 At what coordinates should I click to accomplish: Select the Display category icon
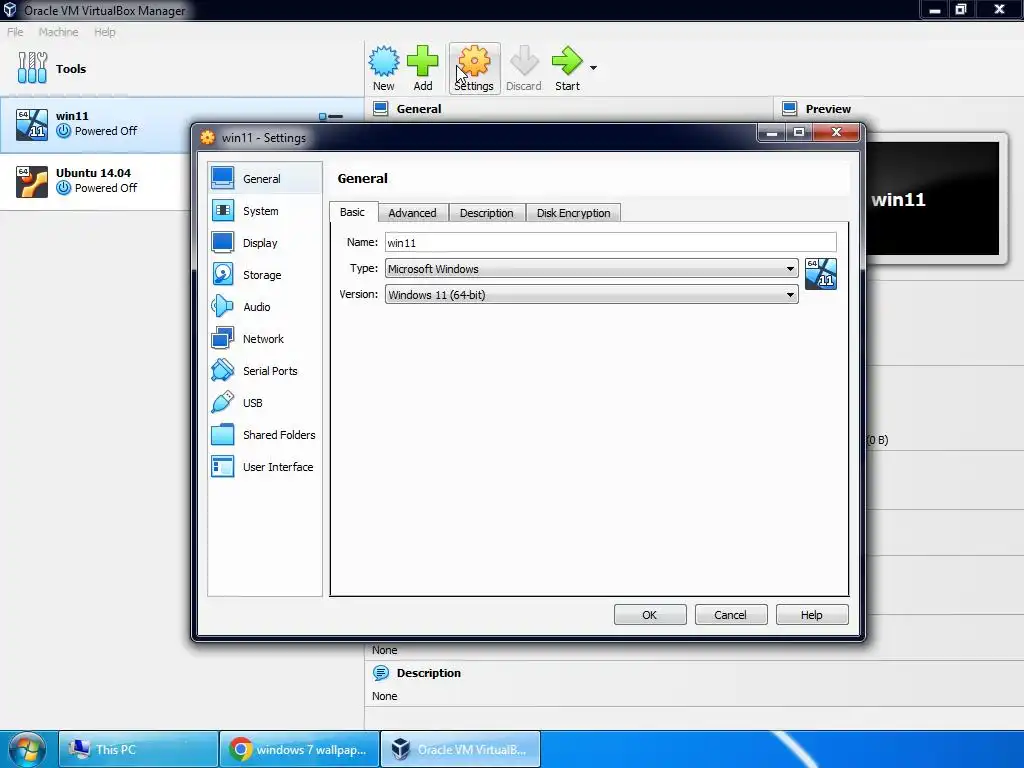pyautogui.click(x=223, y=242)
